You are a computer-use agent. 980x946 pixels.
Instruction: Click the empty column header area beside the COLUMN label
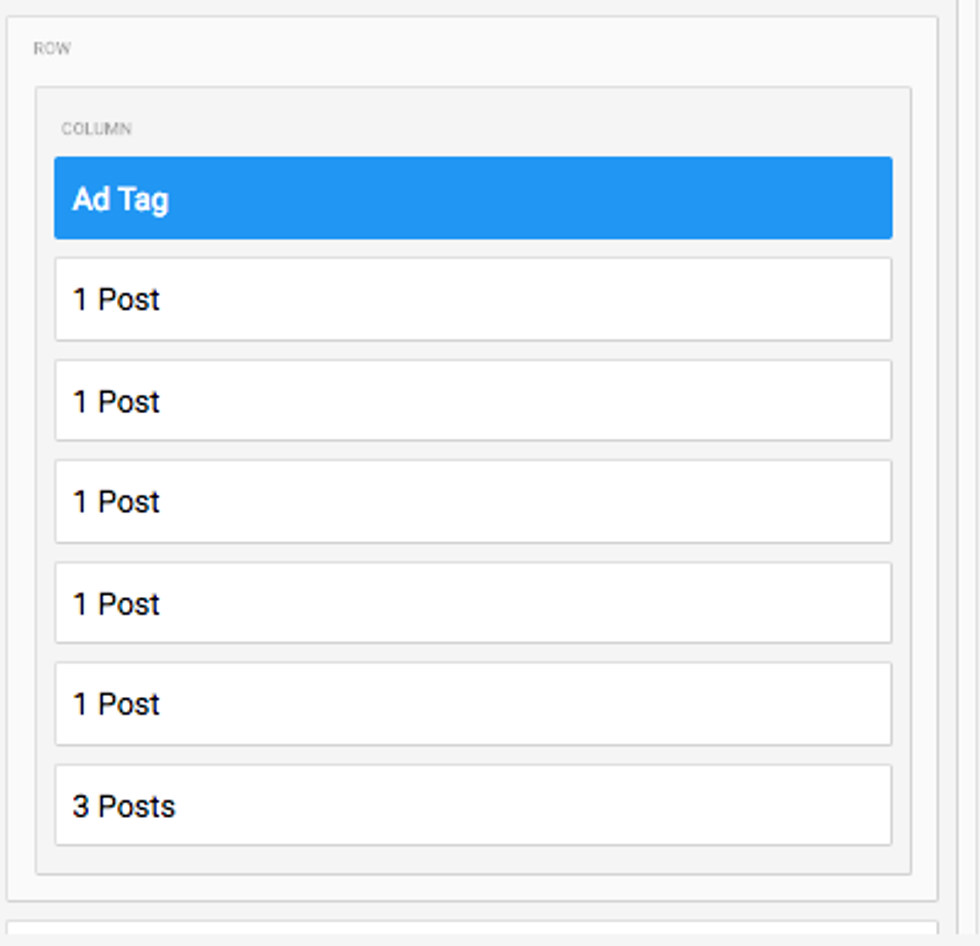[500, 129]
